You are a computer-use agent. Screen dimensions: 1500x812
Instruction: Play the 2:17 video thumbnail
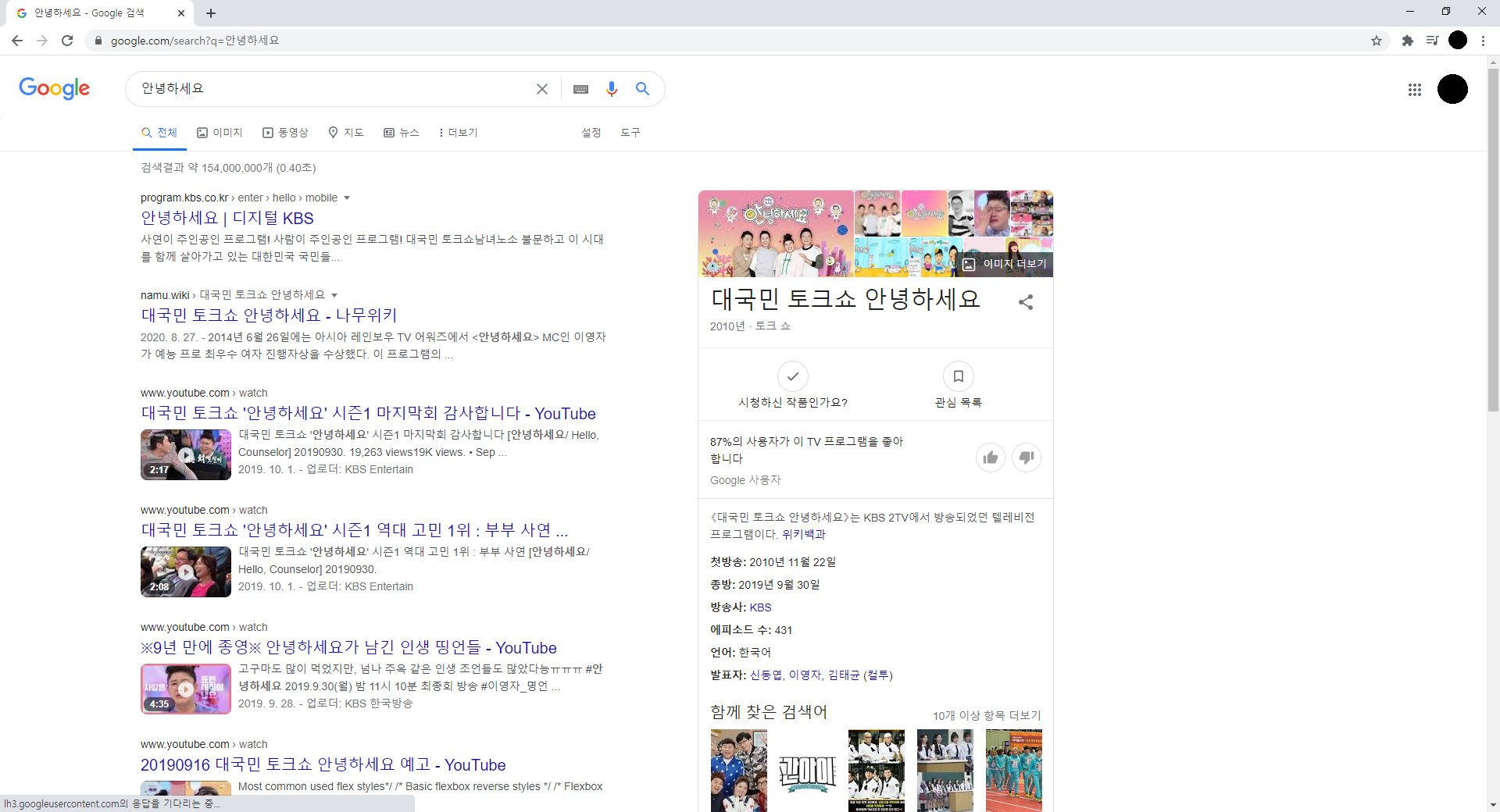point(186,454)
